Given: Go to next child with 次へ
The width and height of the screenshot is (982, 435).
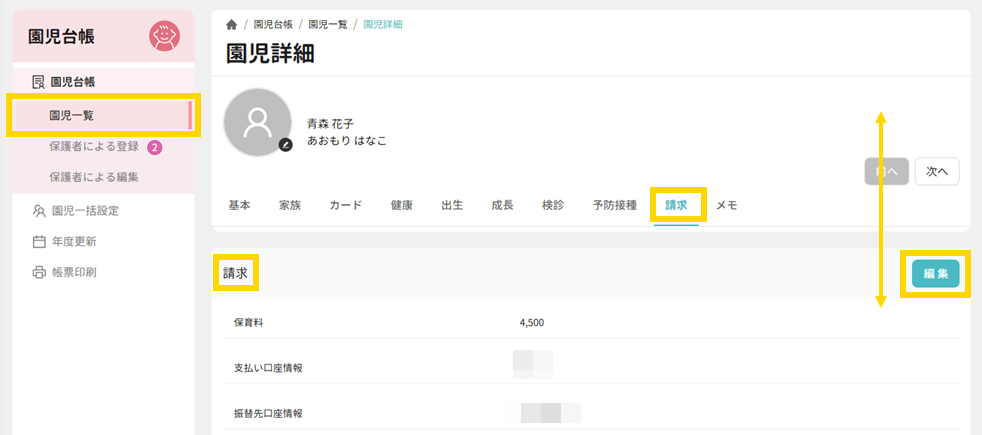Looking at the screenshot, I should pos(937,171).
